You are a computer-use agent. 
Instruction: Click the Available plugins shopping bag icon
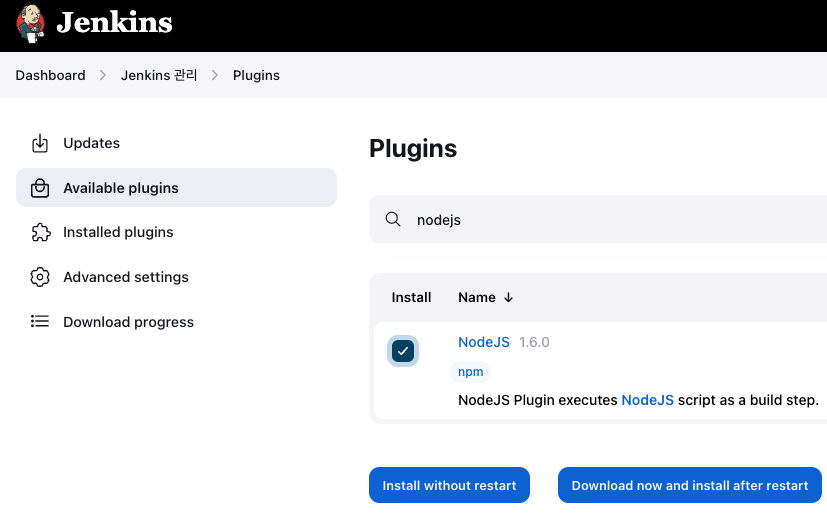(x=40, y=188)
